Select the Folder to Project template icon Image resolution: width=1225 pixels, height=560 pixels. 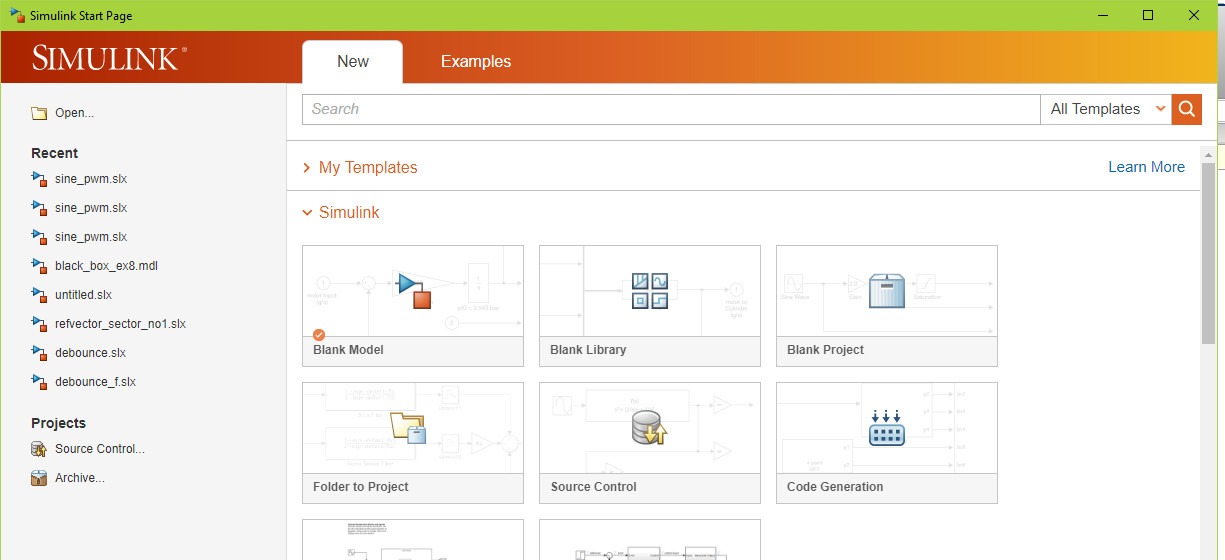409,427
